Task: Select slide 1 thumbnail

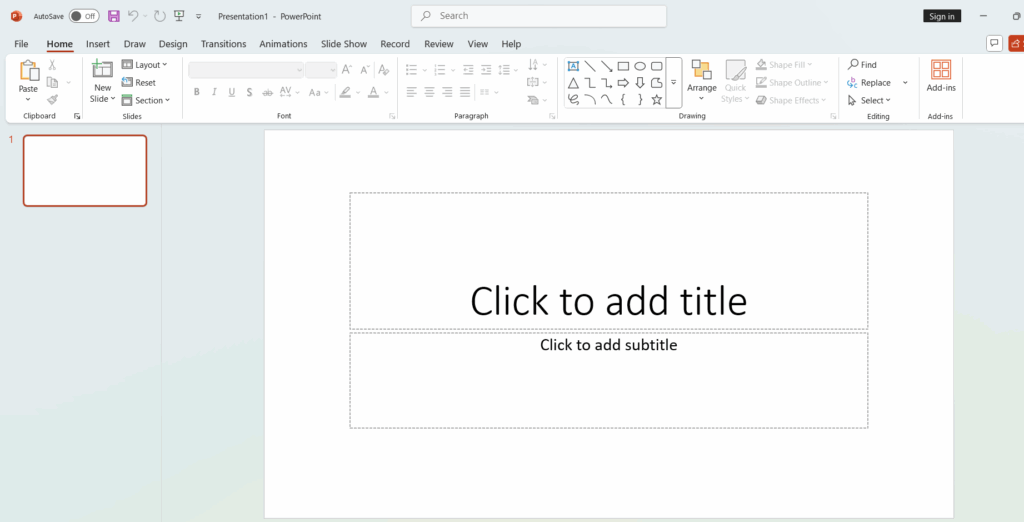Action: (85, 171)
